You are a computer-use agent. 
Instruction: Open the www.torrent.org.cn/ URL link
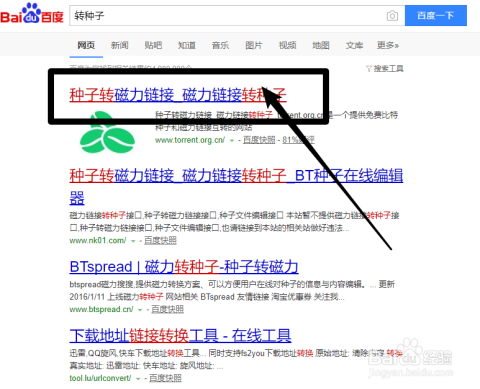(190, 140)
